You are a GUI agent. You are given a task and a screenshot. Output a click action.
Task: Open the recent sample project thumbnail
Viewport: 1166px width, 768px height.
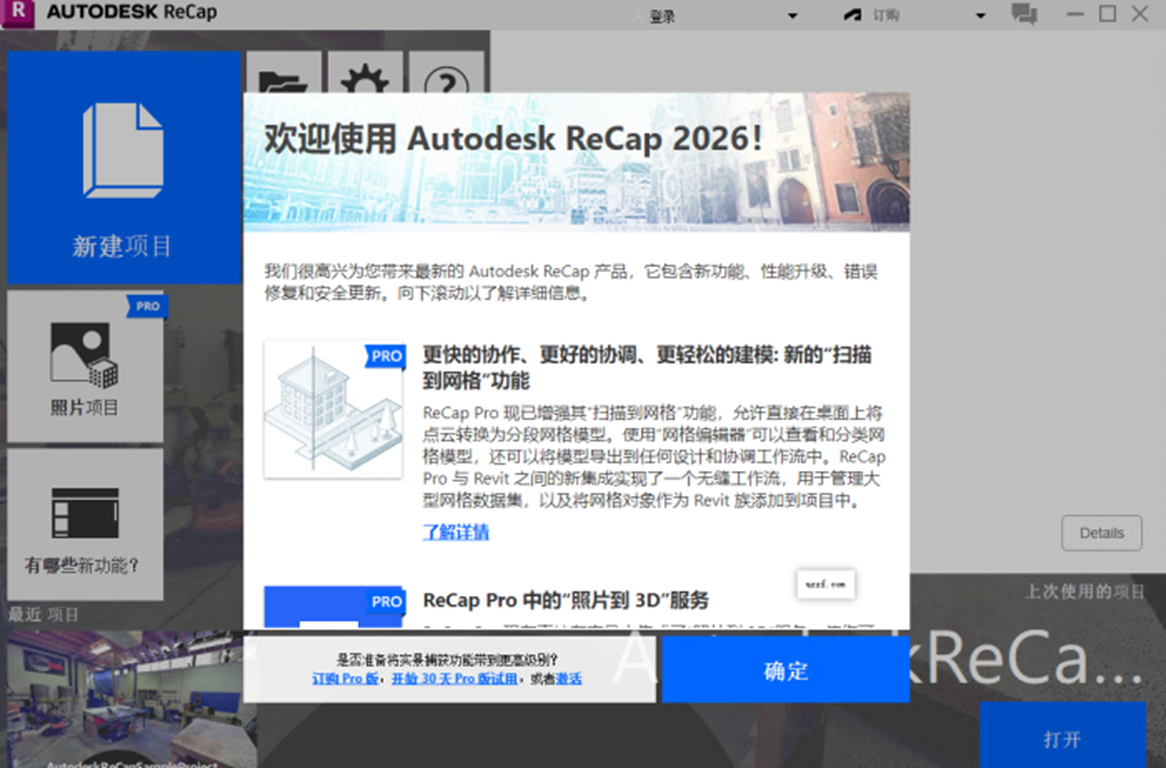coord(132,699)
